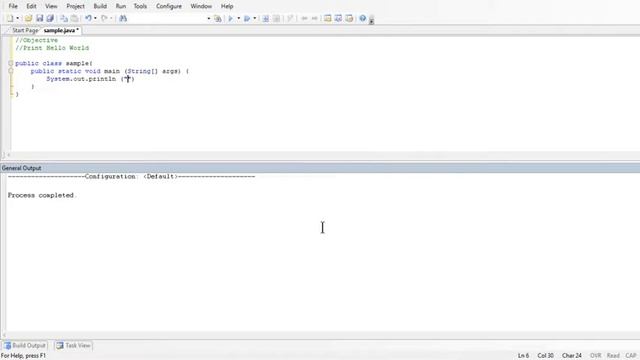Screen dimensions: 640x360
Task: Open the Help menu
Action: tap(227, 6)
